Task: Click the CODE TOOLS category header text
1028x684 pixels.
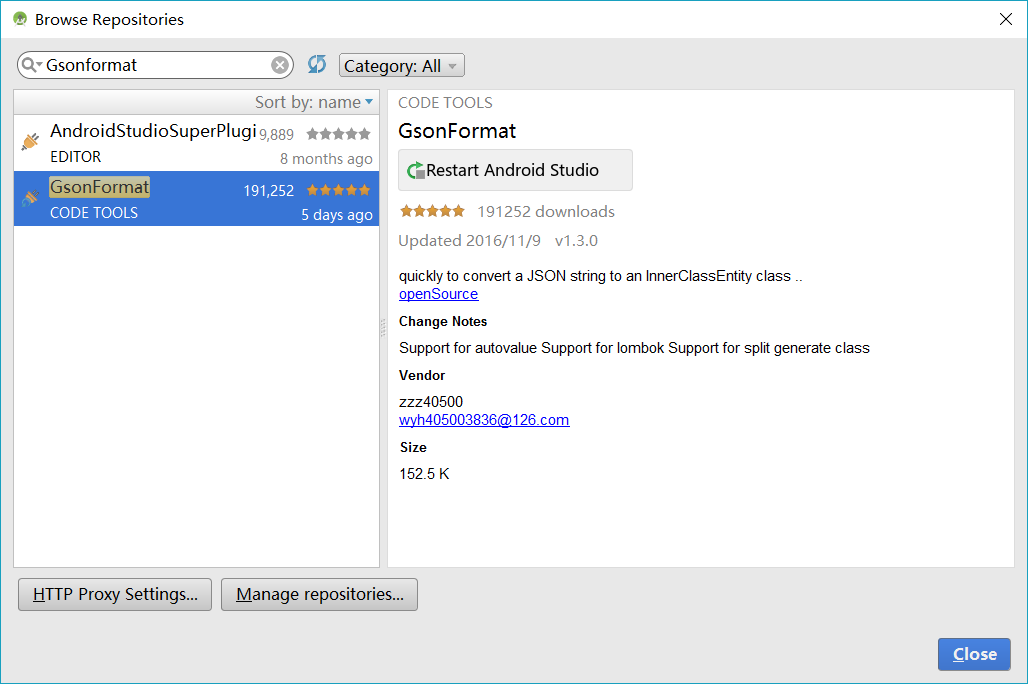Action: [445, 103]
